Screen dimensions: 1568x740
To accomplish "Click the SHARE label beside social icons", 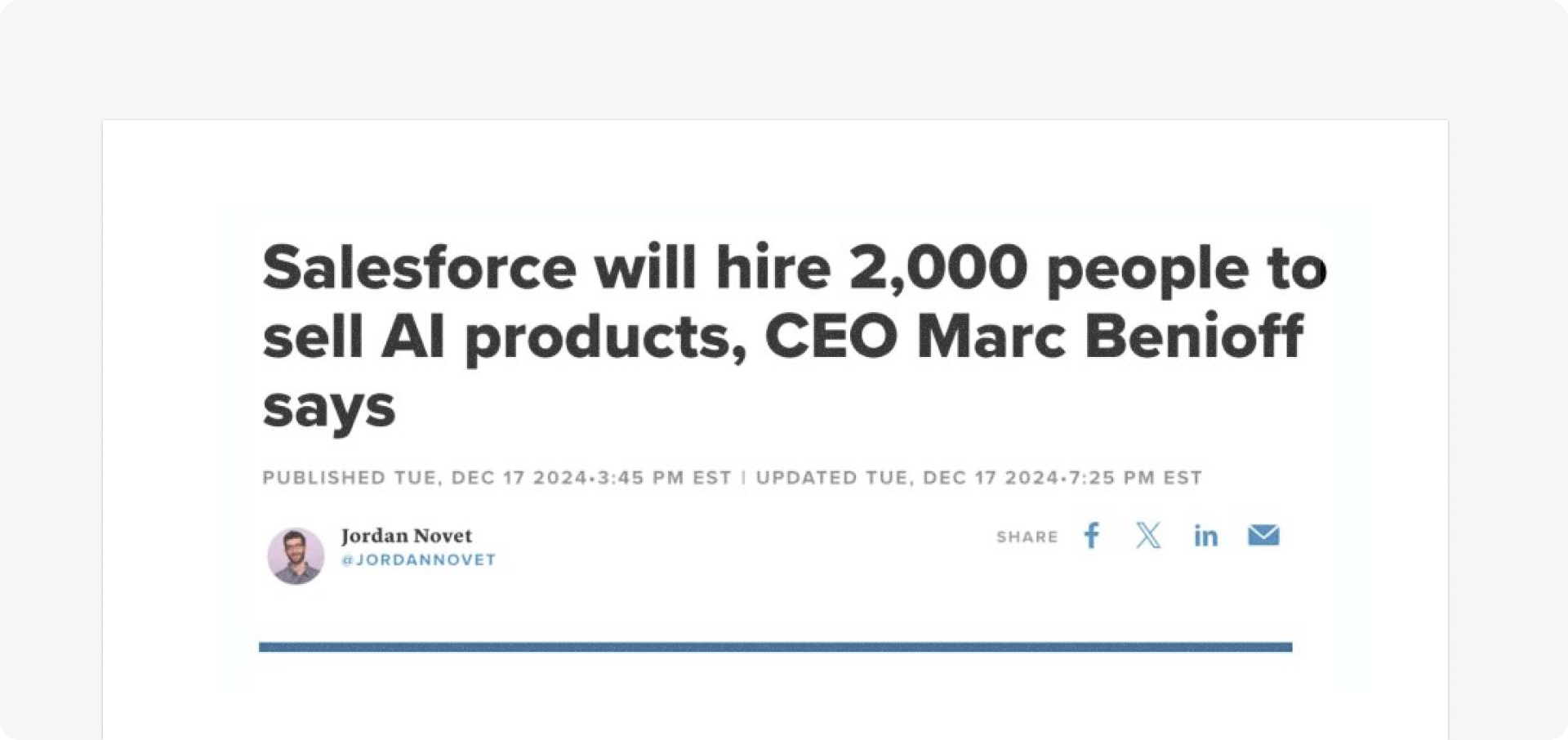I will (1027, 537).
